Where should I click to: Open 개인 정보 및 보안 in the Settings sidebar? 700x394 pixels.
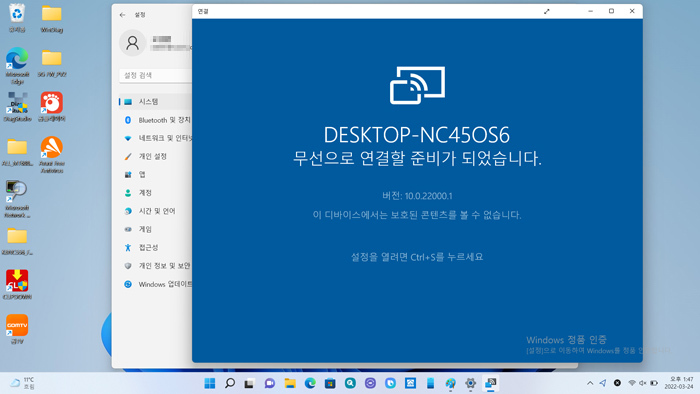point(155,266)
